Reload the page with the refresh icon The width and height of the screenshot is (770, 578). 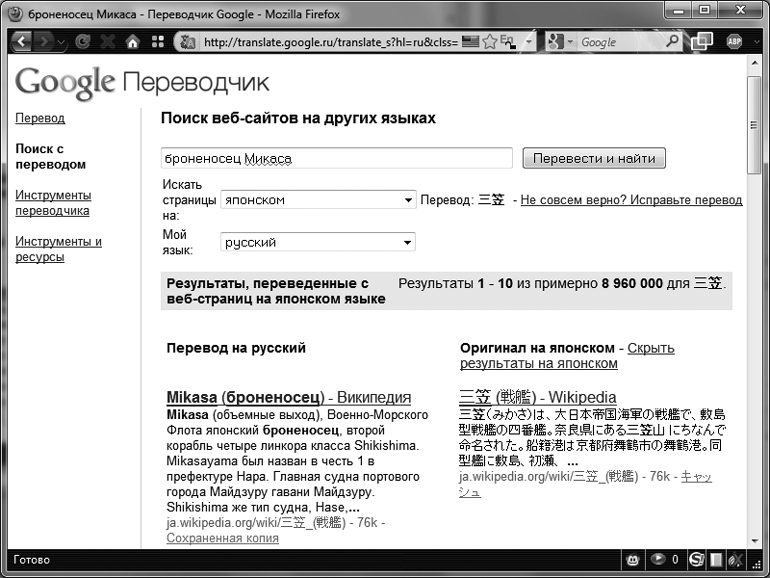(x=82, y=42)
